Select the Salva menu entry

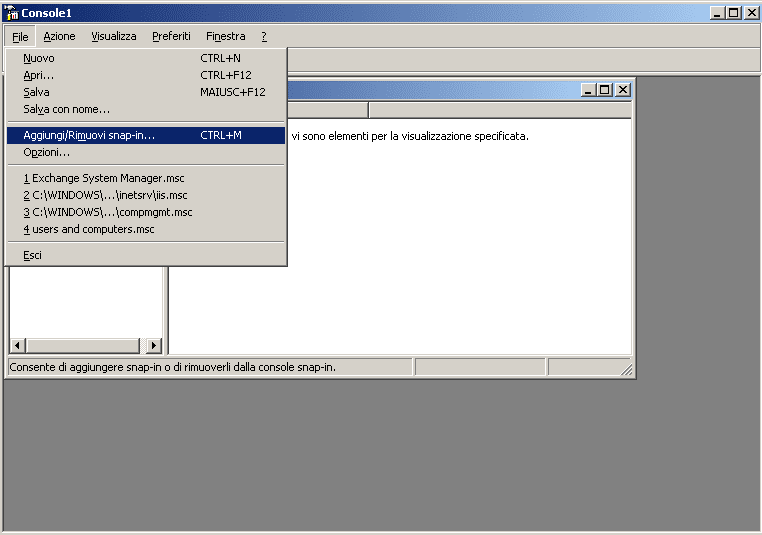146,92
